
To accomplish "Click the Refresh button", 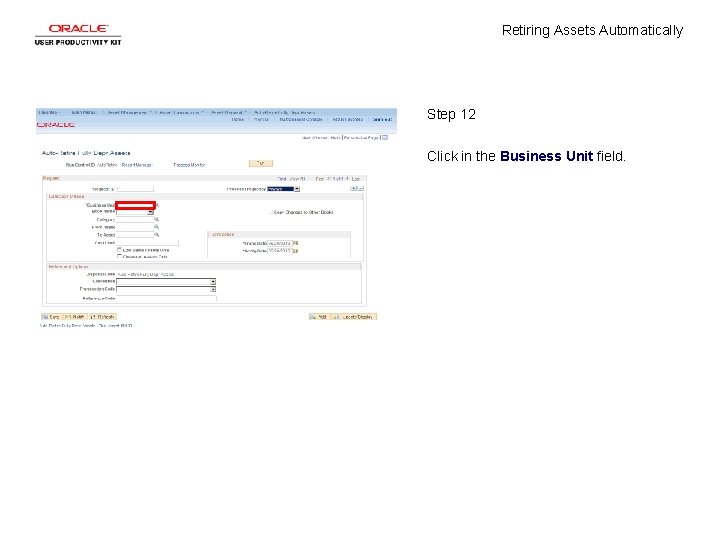I will [x=103, y=317].
